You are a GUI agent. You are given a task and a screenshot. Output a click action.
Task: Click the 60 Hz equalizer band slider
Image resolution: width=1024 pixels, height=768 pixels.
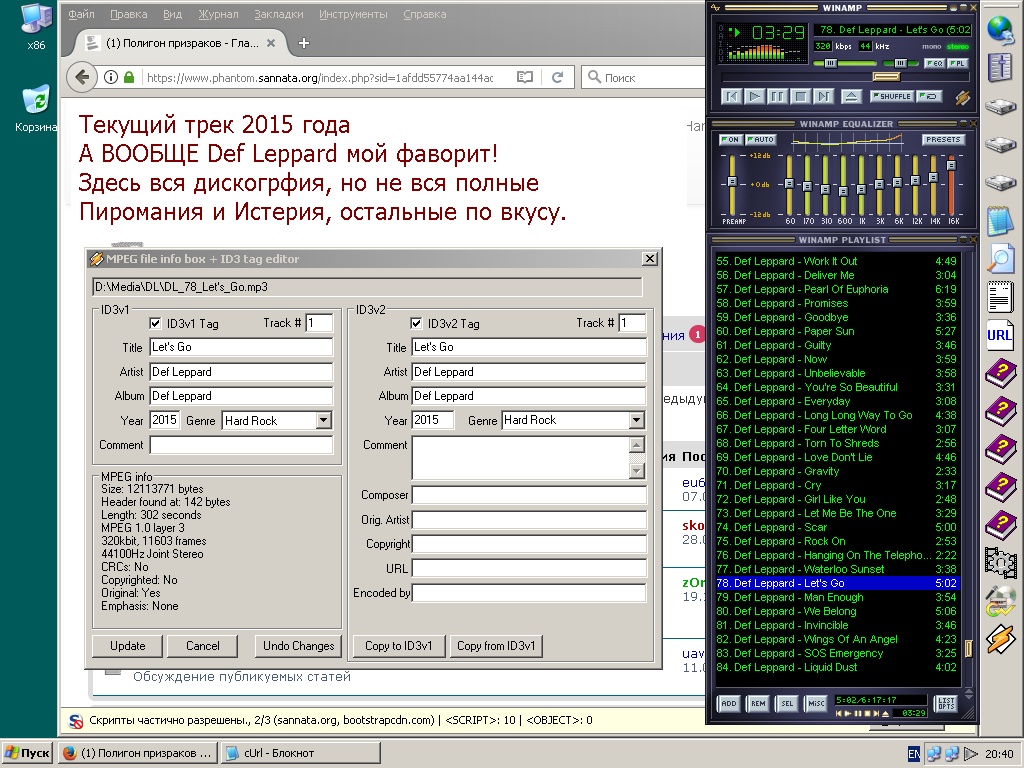pos(789,185)
